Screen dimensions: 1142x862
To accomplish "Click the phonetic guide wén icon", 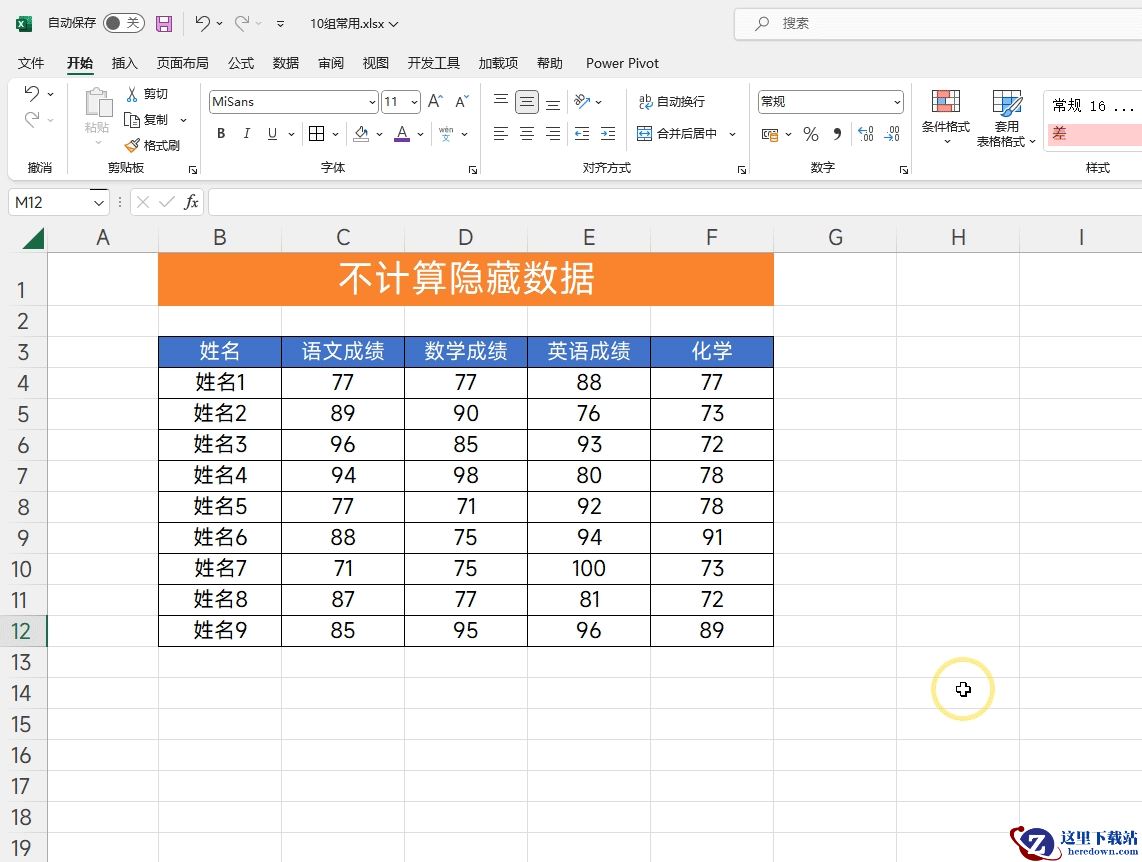I will click(x=446, y=133).
